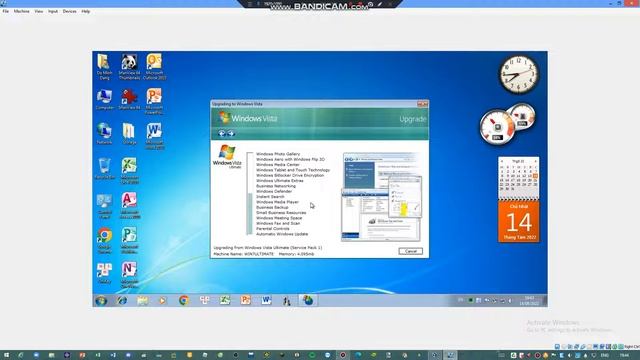This screenshot has width=640, height=360.
Task: Open the Microsoft OneNote desktop shortcut
Action: pos(129,275)
